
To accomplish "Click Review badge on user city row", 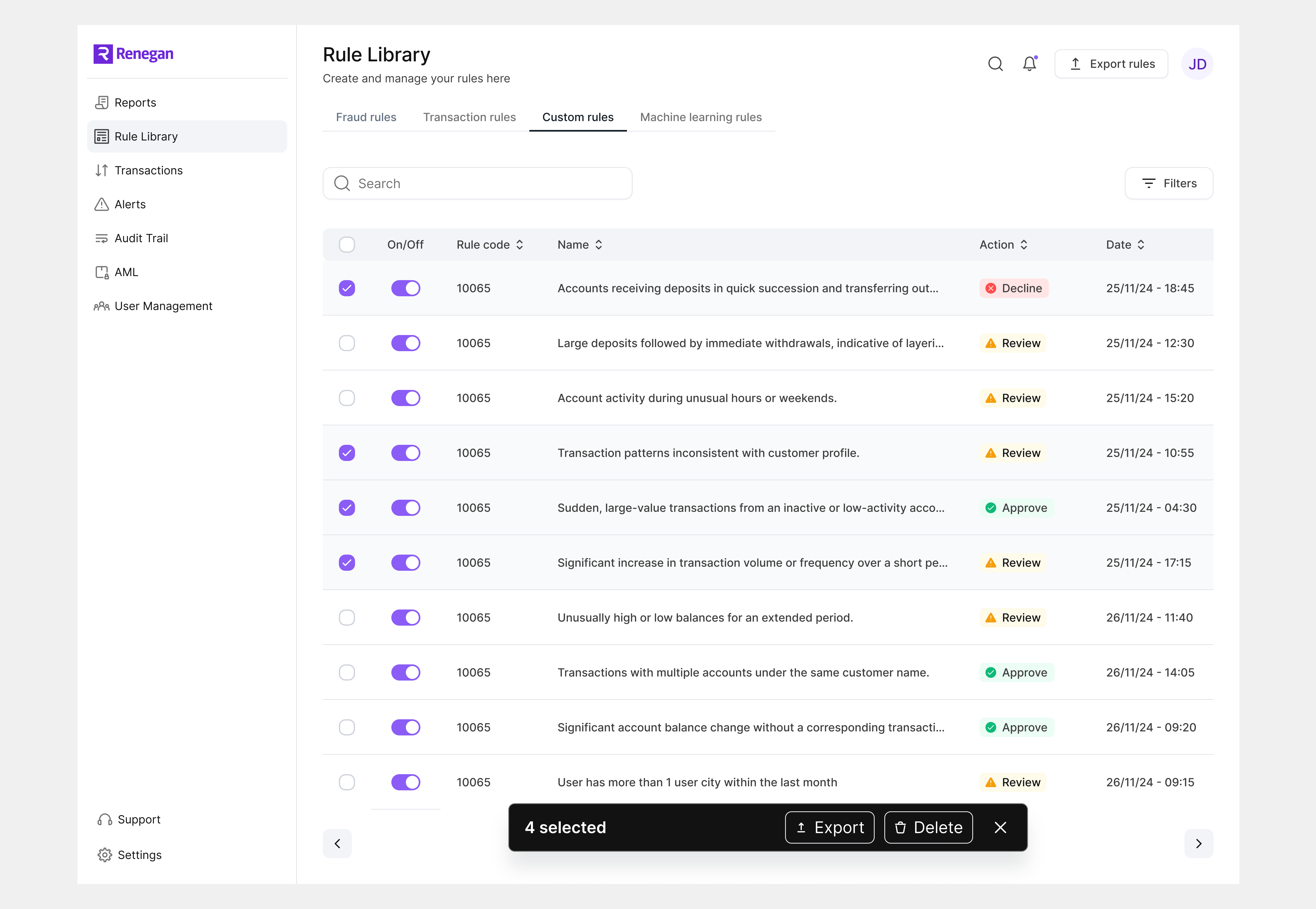I will tap(1013, 783).
